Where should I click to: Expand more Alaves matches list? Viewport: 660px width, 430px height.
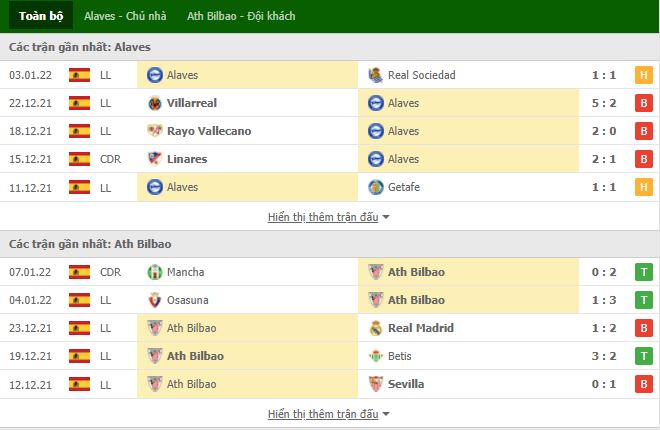pyautogui.click(x=328, y=217)
